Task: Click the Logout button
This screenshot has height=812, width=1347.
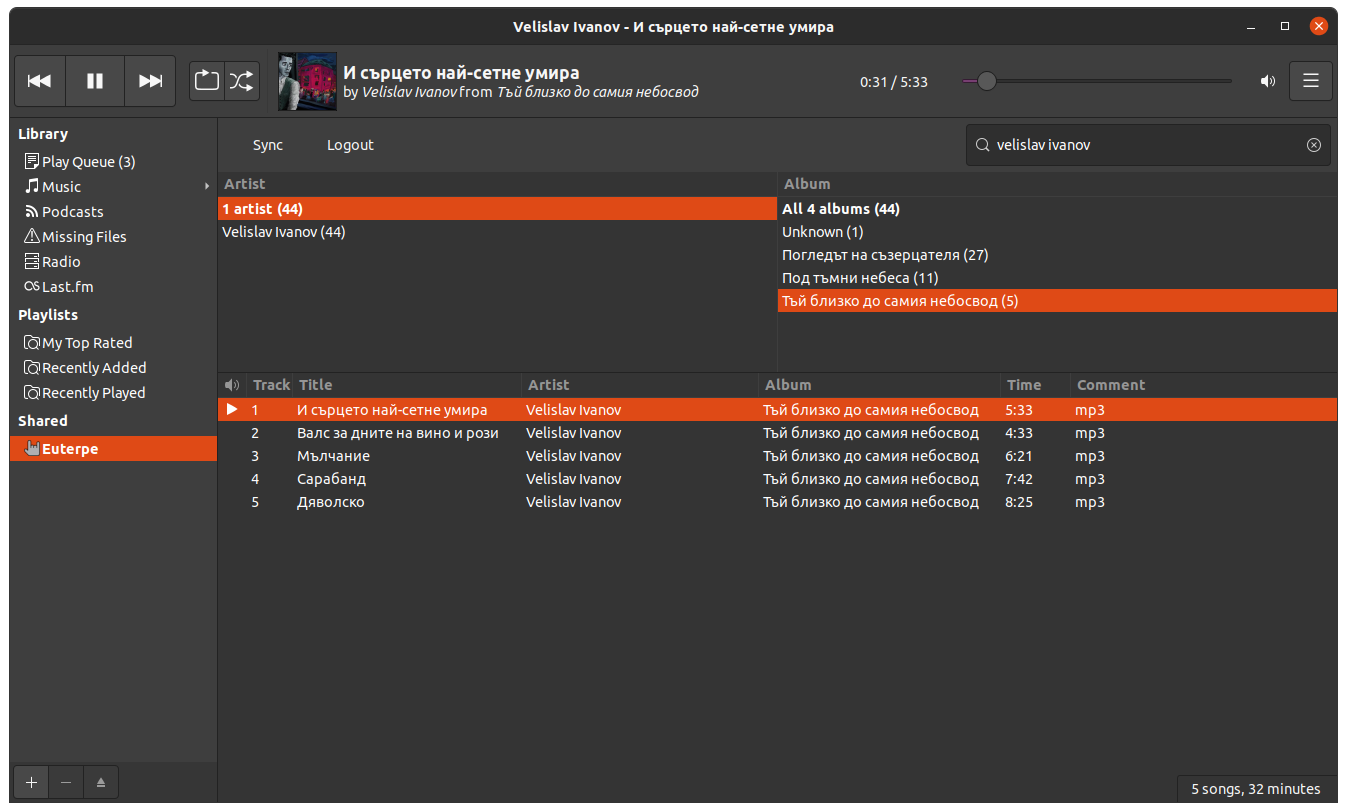Action: [350, 145]
